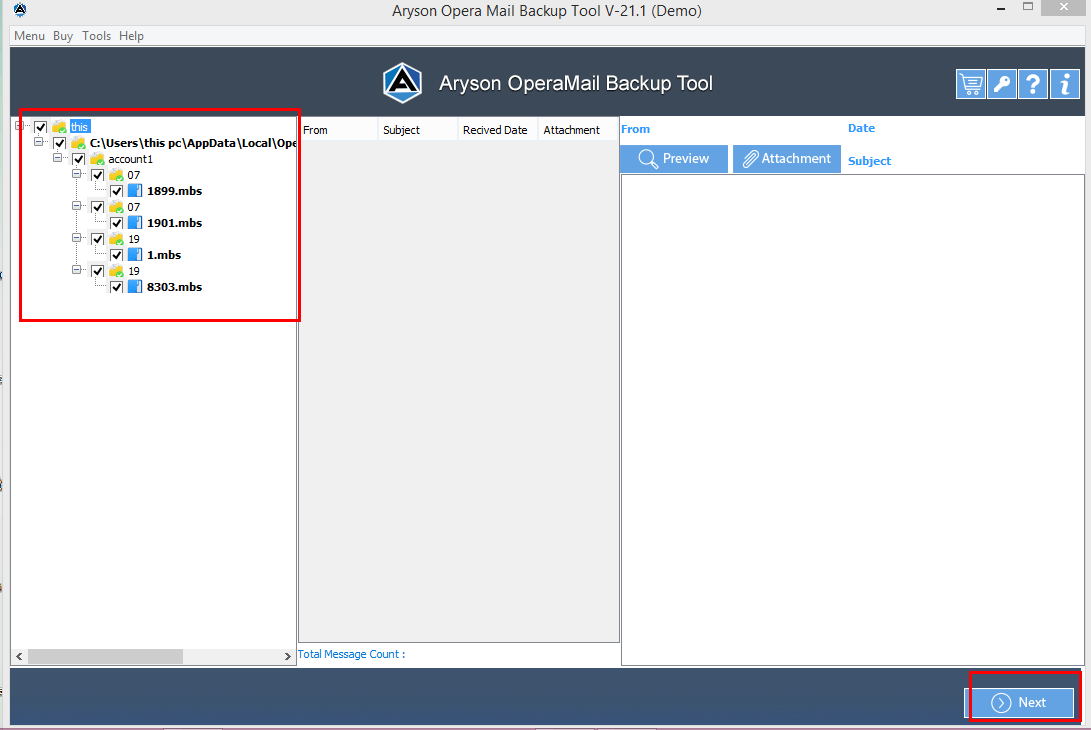Select the 1899.mbs file name
This screenshot has width=1091, height=730.
(175, 191)
